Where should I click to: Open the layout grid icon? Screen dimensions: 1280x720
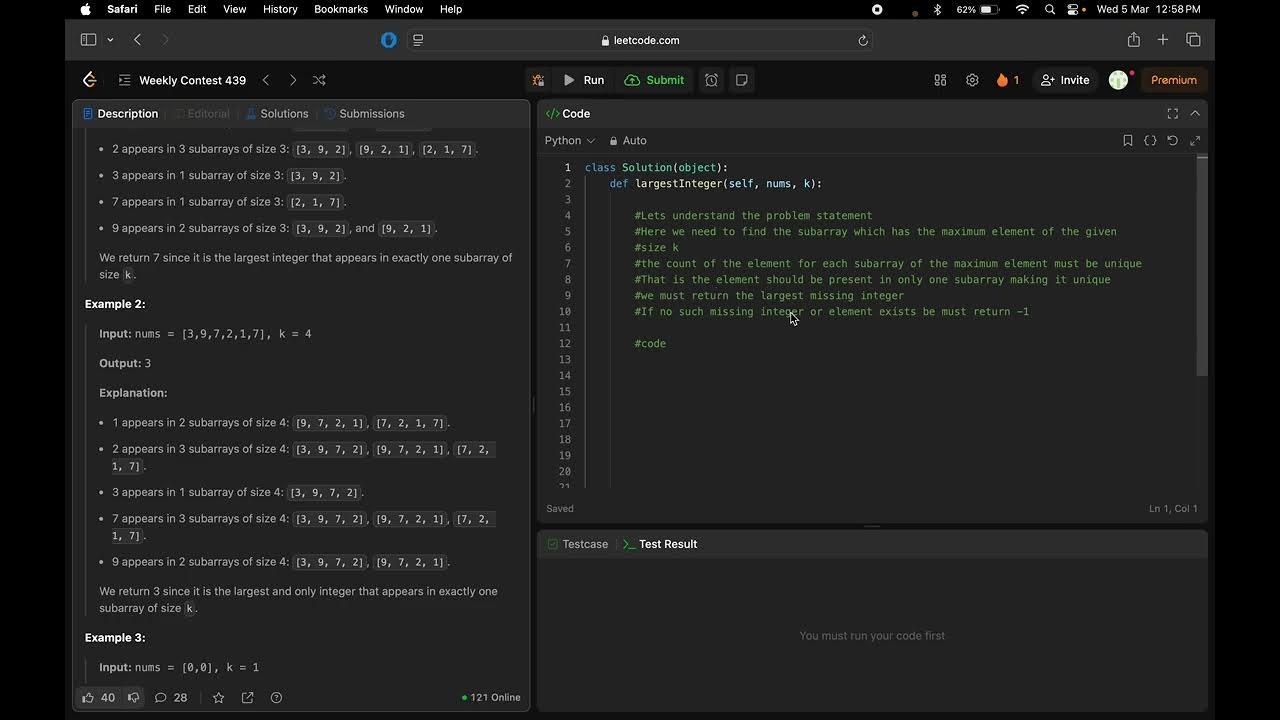click(x=940, y=80)
